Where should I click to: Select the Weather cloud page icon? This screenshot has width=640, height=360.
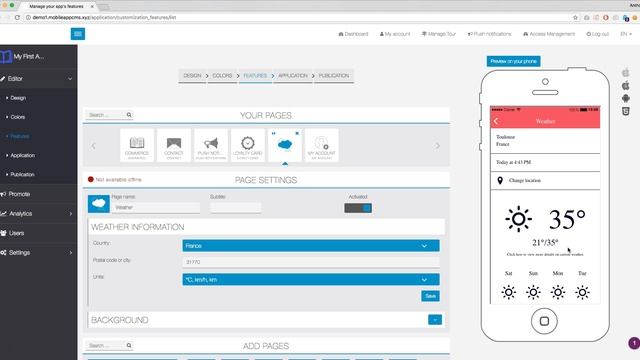284,145
